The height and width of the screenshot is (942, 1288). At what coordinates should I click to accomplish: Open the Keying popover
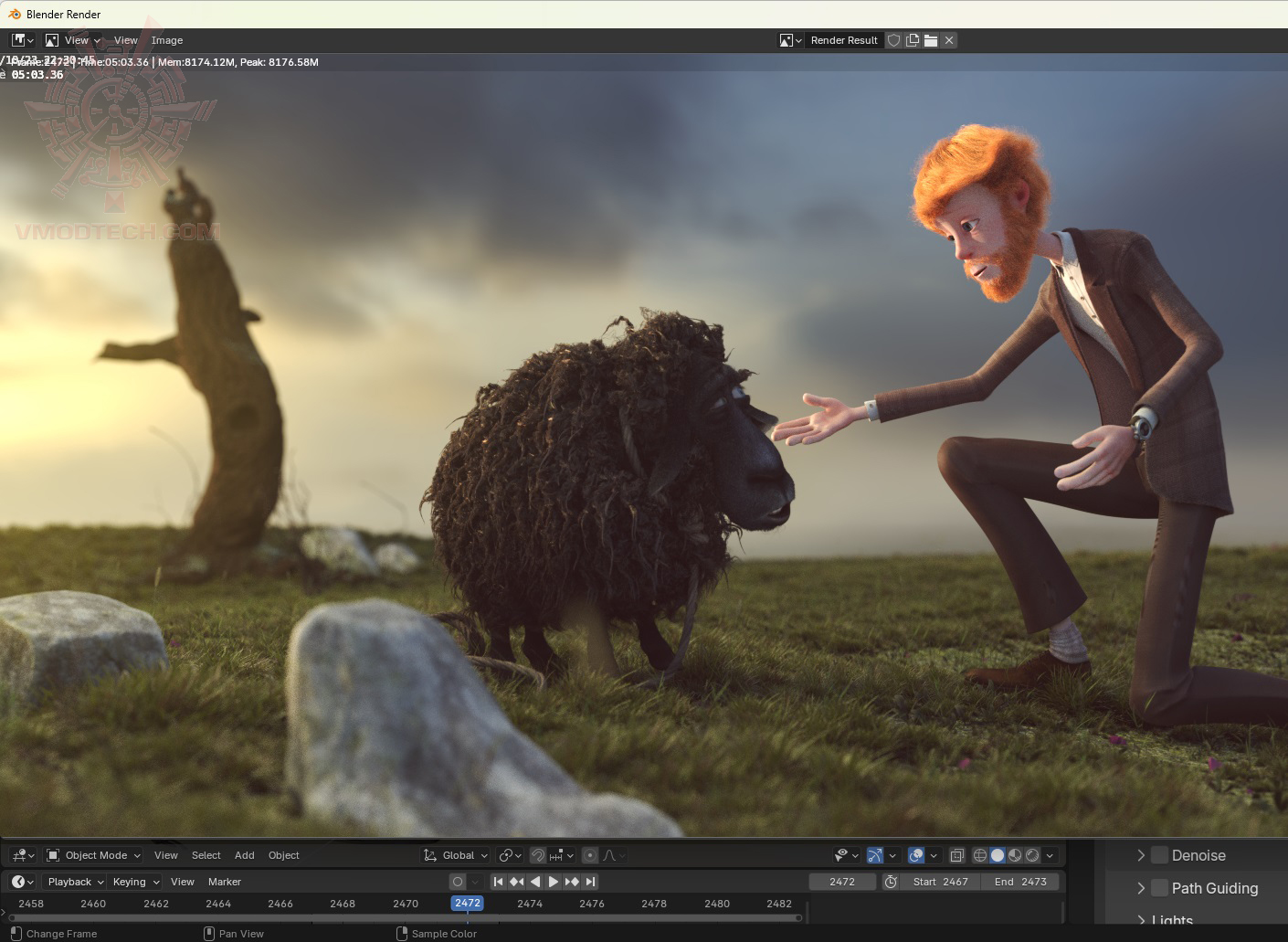pos(135,882)
